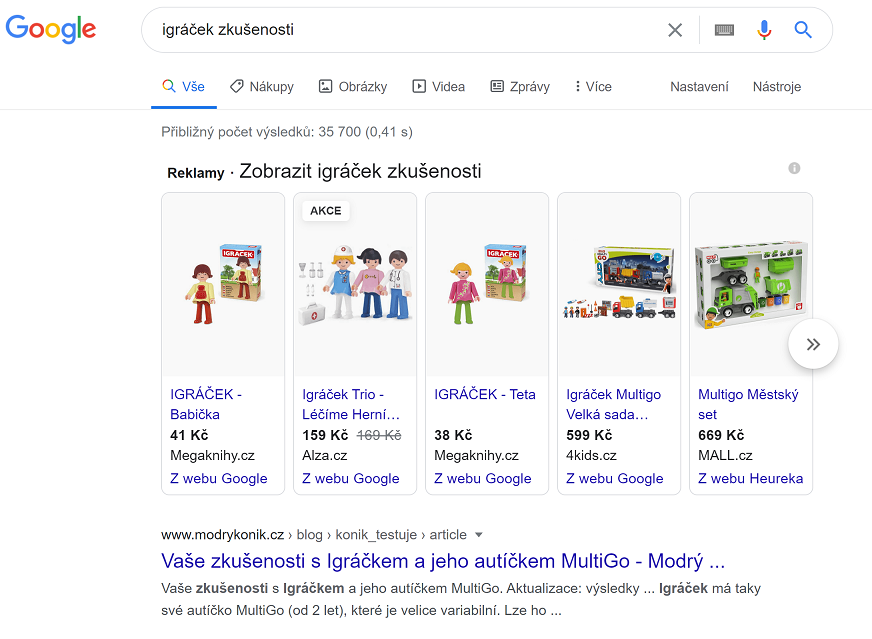Click the 38 Kč price
Image resolution: width=872 pixels, height=639 pixels.
click(453, 435)
